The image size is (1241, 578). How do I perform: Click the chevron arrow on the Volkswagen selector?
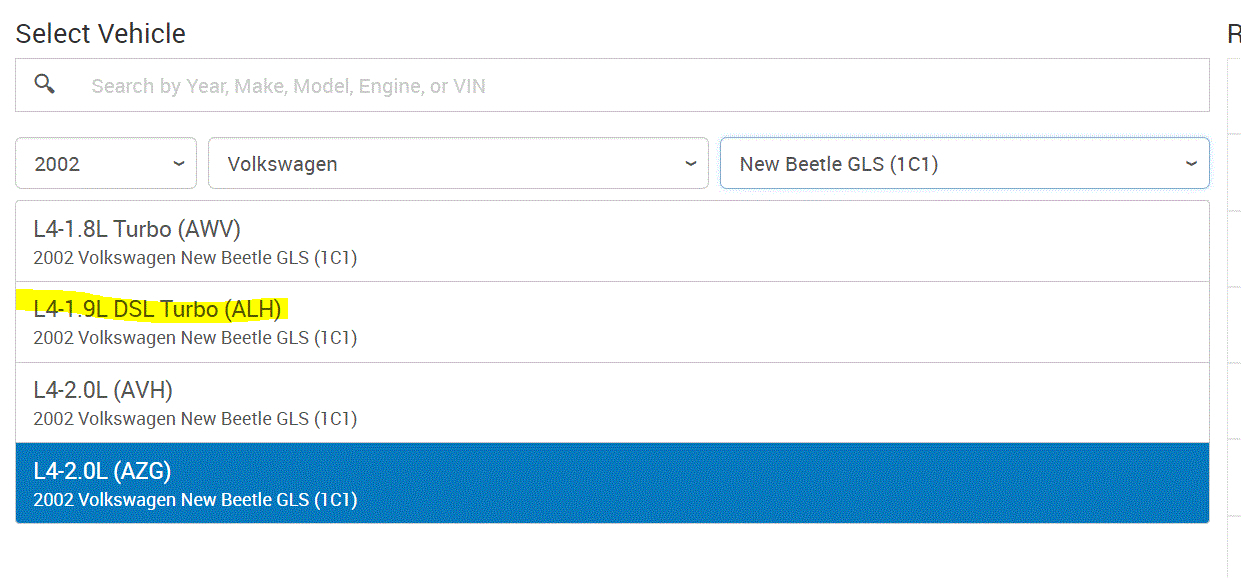click(x=690, y=164)
